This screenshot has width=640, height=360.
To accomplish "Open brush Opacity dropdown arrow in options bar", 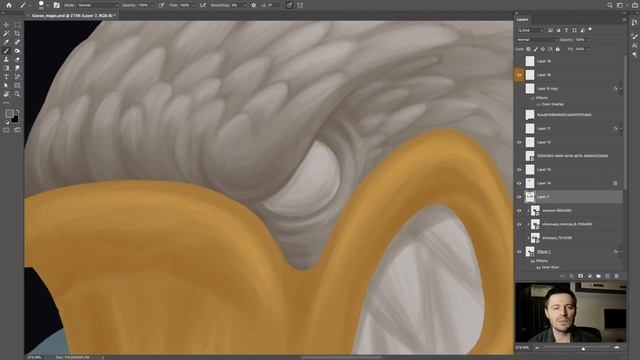I will (152, 5).
